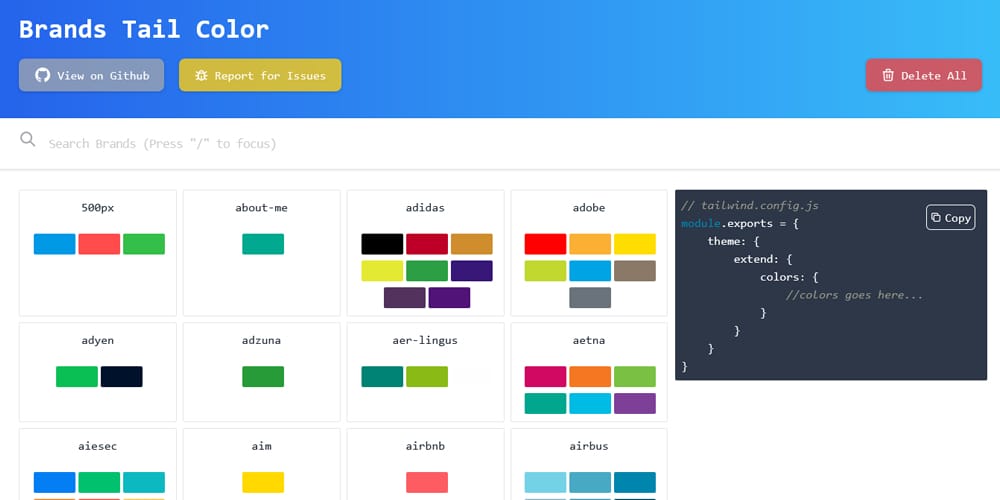Pick the coral airbnb swatch

pos(427,482)
